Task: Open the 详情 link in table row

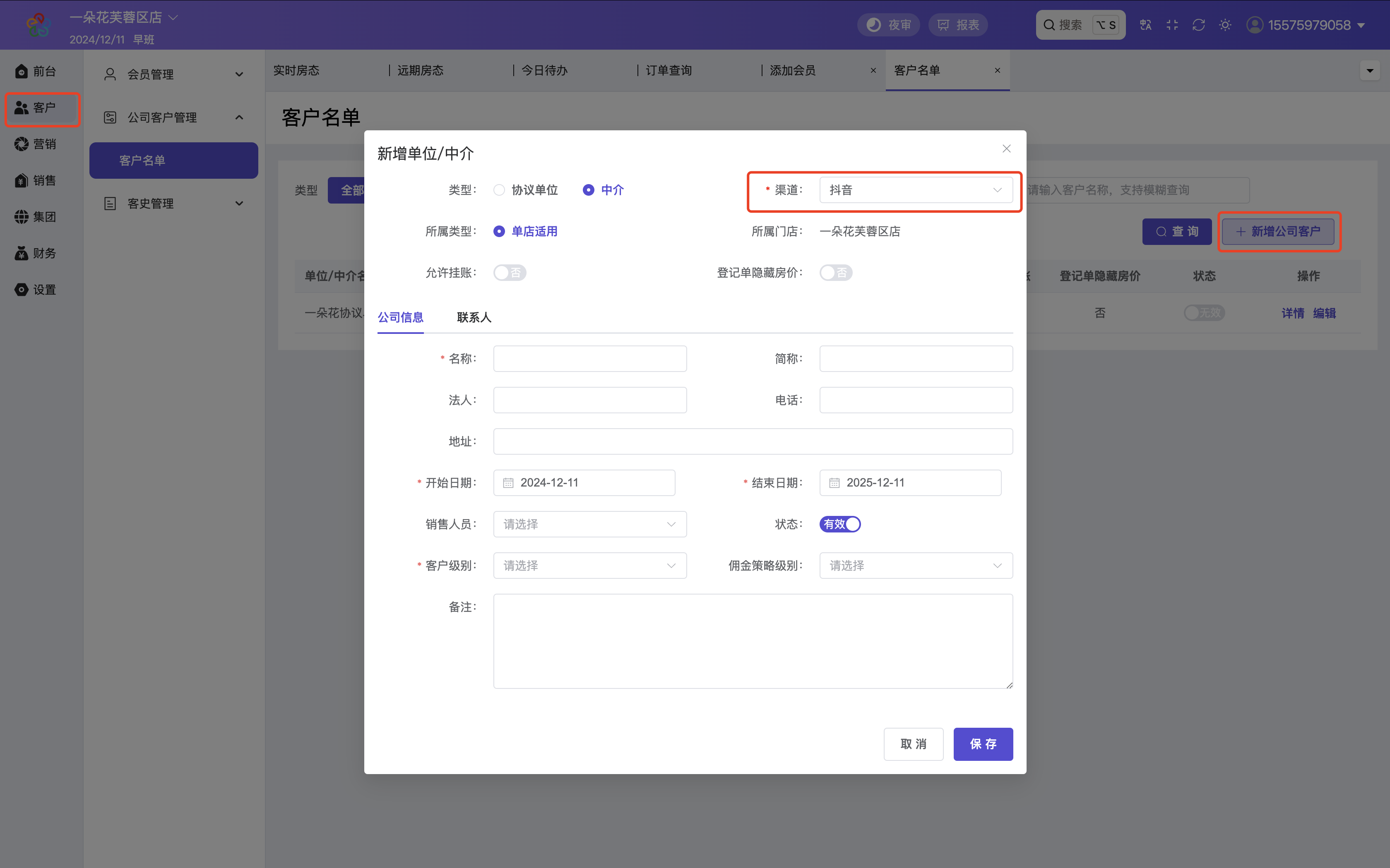Action: (1293, 313)
